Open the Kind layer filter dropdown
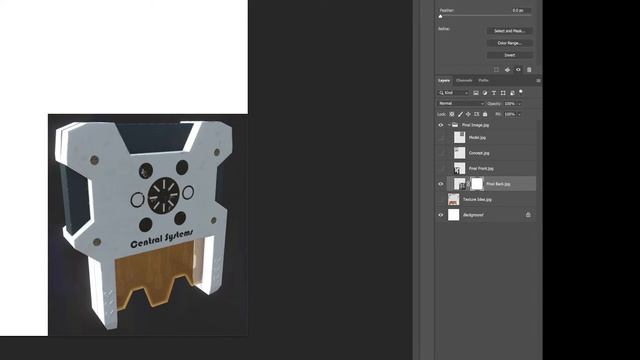This screenshot has width=640, height=360. tap(453, 93)
